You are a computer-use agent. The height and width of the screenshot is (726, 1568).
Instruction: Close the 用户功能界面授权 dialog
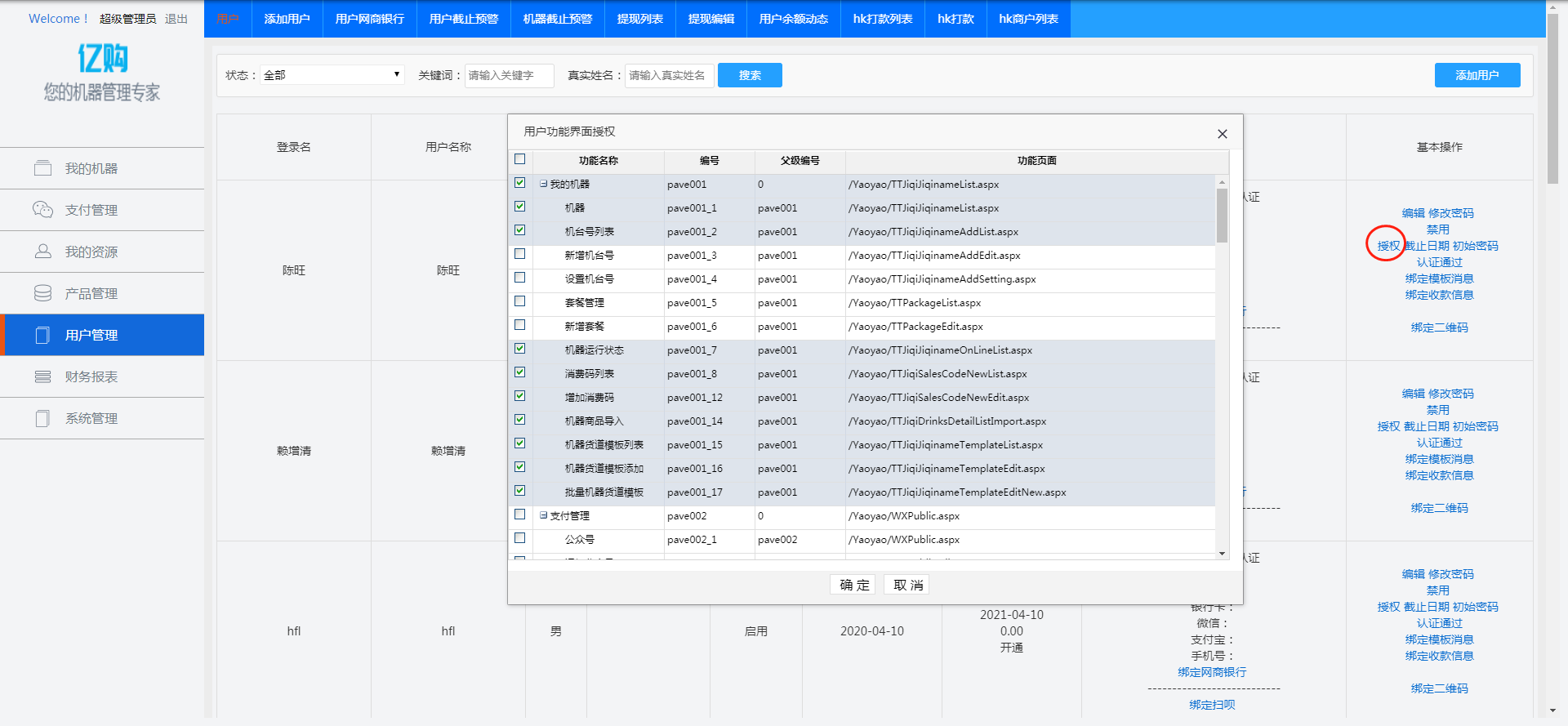coord(1222,134)
